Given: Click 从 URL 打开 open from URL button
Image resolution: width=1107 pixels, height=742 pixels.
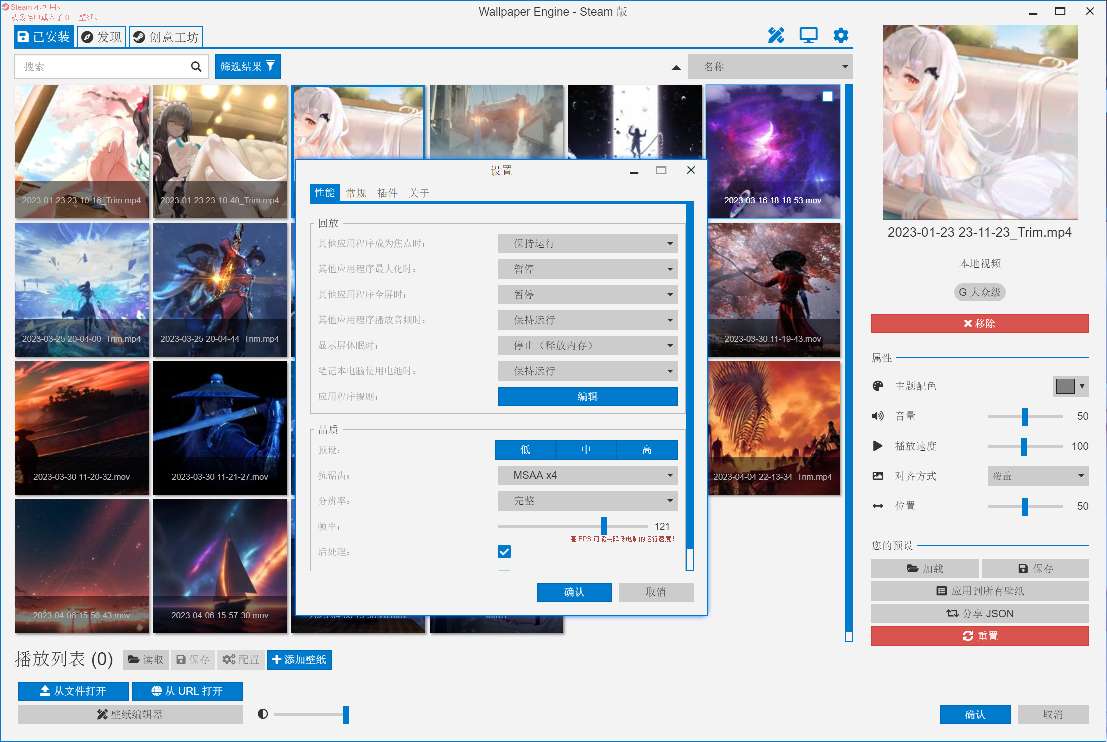Looking at the screenshot, I should [x=187, y=690].
